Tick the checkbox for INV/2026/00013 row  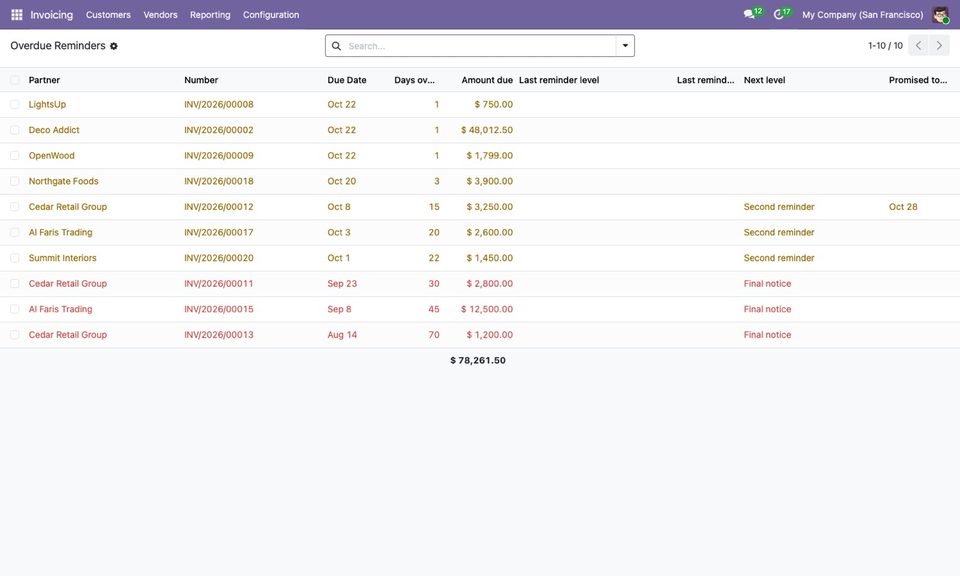coord(15,335)
